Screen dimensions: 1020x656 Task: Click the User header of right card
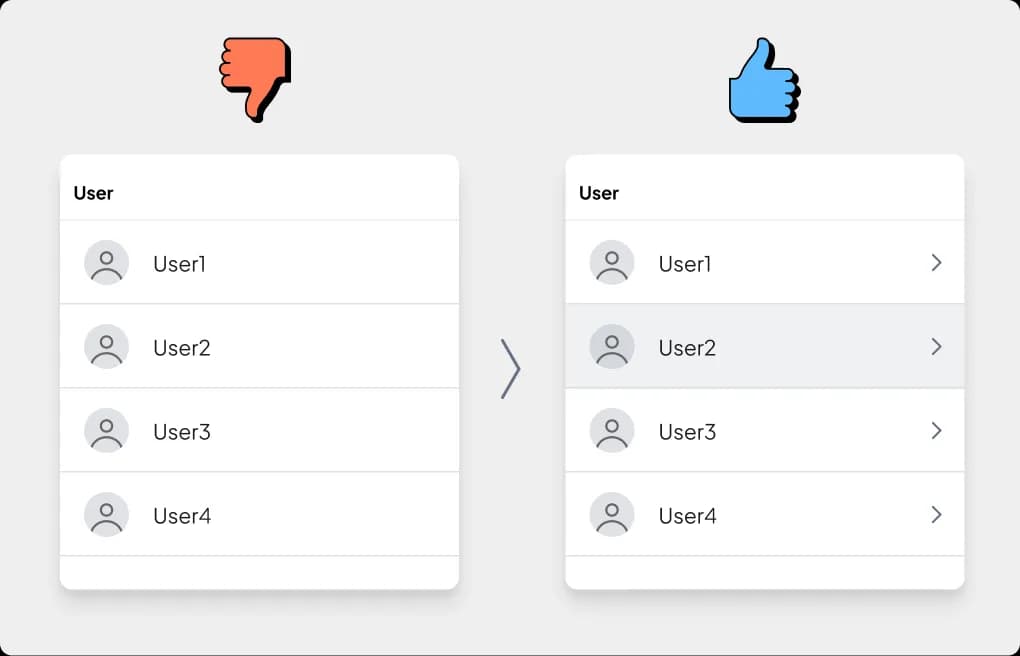[599, 193]
